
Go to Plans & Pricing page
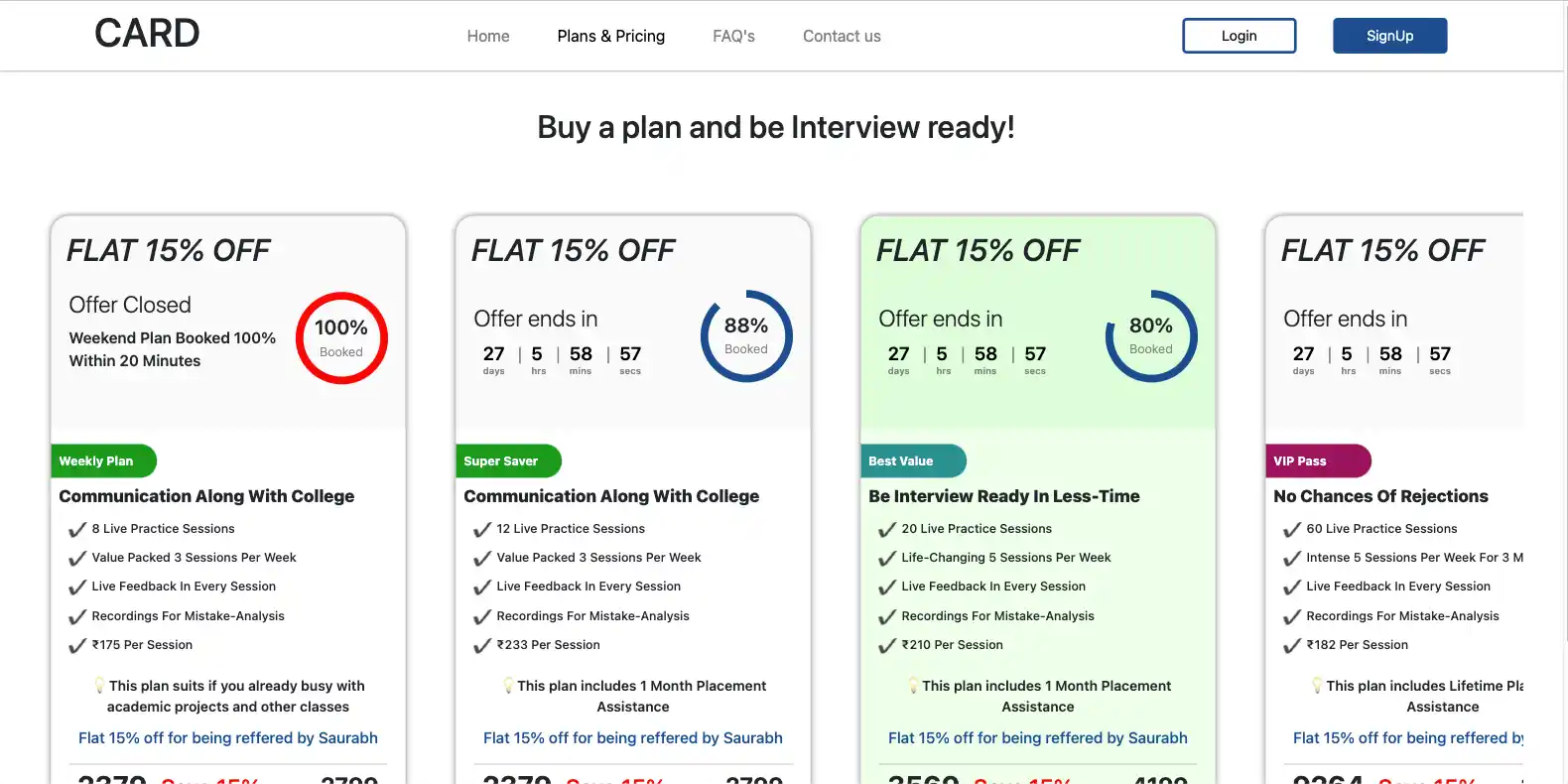pyautogui.click(x=611, y=36)
